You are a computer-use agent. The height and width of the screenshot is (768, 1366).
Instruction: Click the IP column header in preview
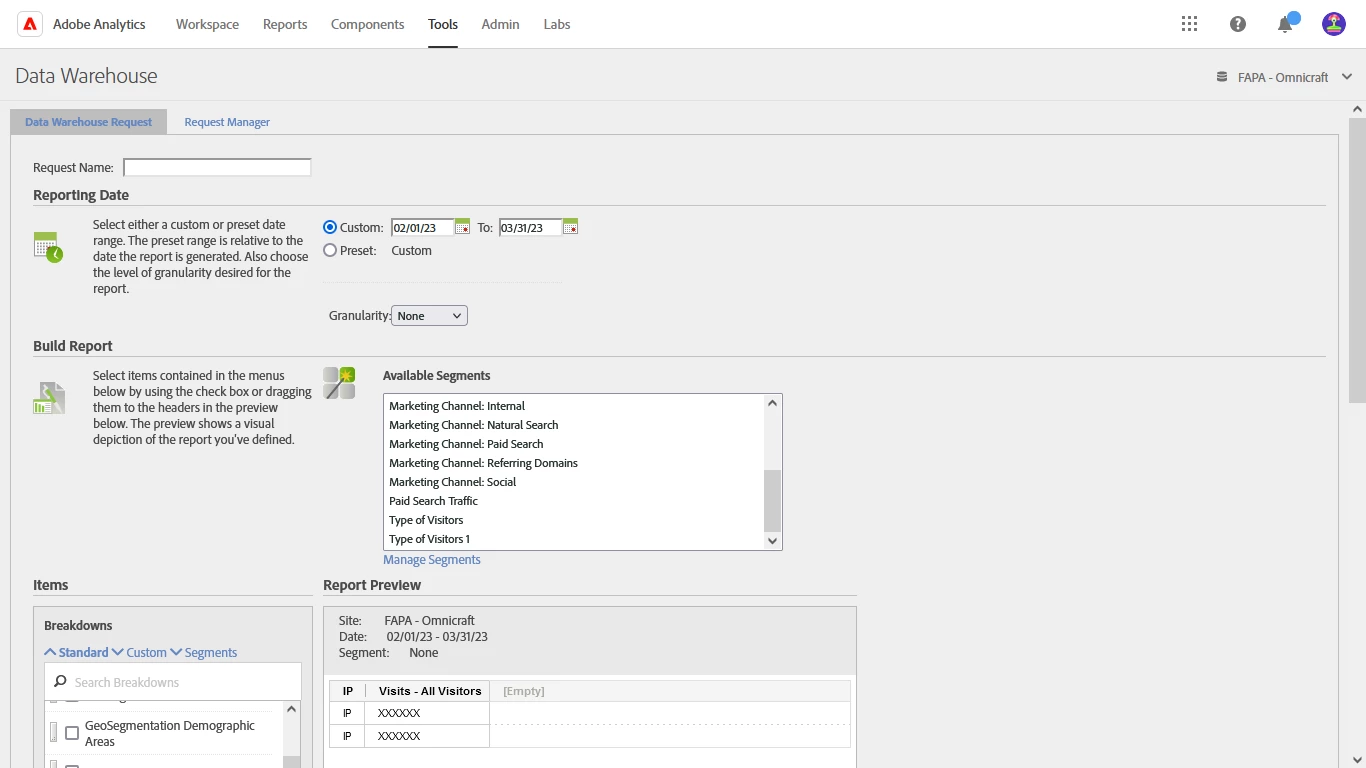pyautogui.click(x=348, y=691)
